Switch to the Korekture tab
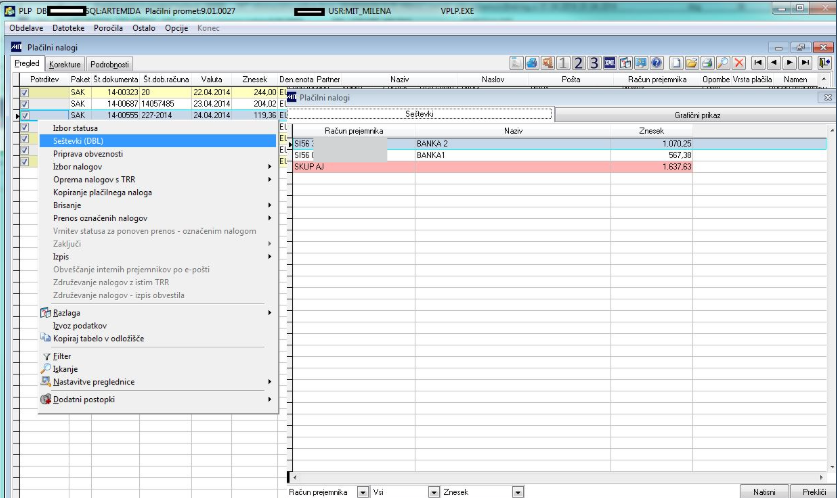 click(65, 64)
